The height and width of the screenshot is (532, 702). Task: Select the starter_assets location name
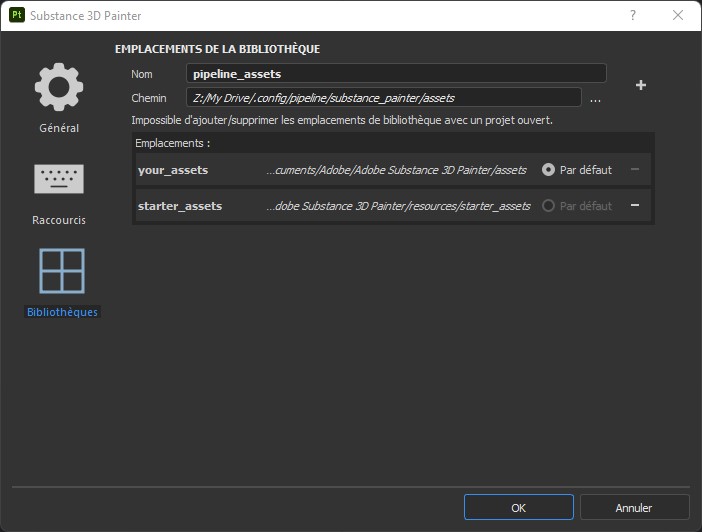[x=180, y=206]
